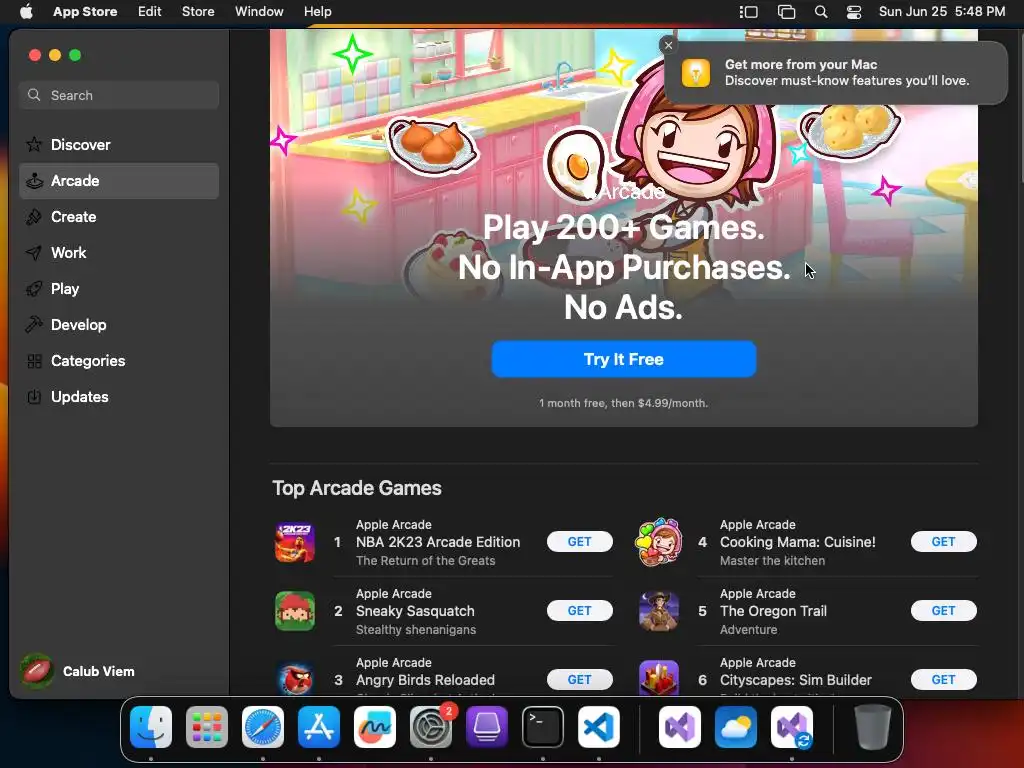Click the Calub Viem account name
Viewport: 1024px width, 768px height.
click(99, 671)
